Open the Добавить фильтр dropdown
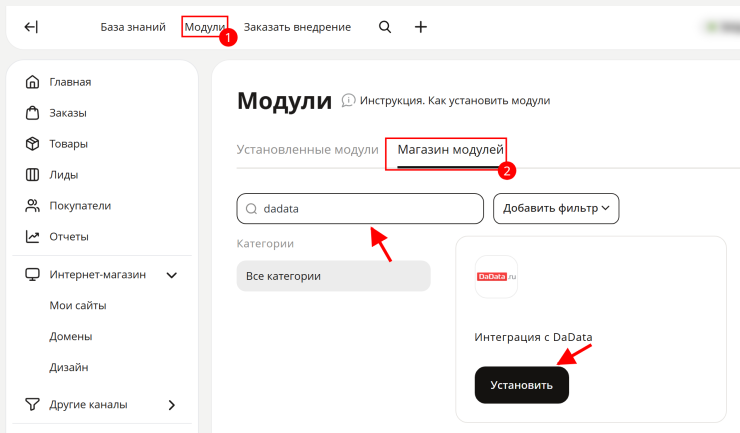Viewport: 740px width, 433px height. click(x=556, y=208)
